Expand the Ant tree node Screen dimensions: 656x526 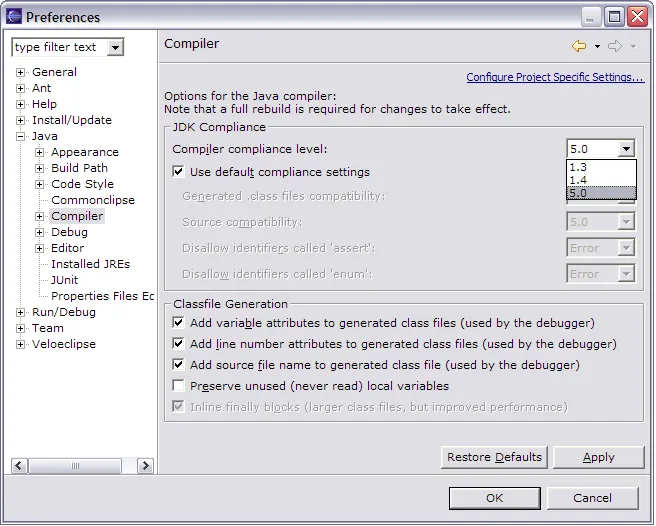pos(20,88)
